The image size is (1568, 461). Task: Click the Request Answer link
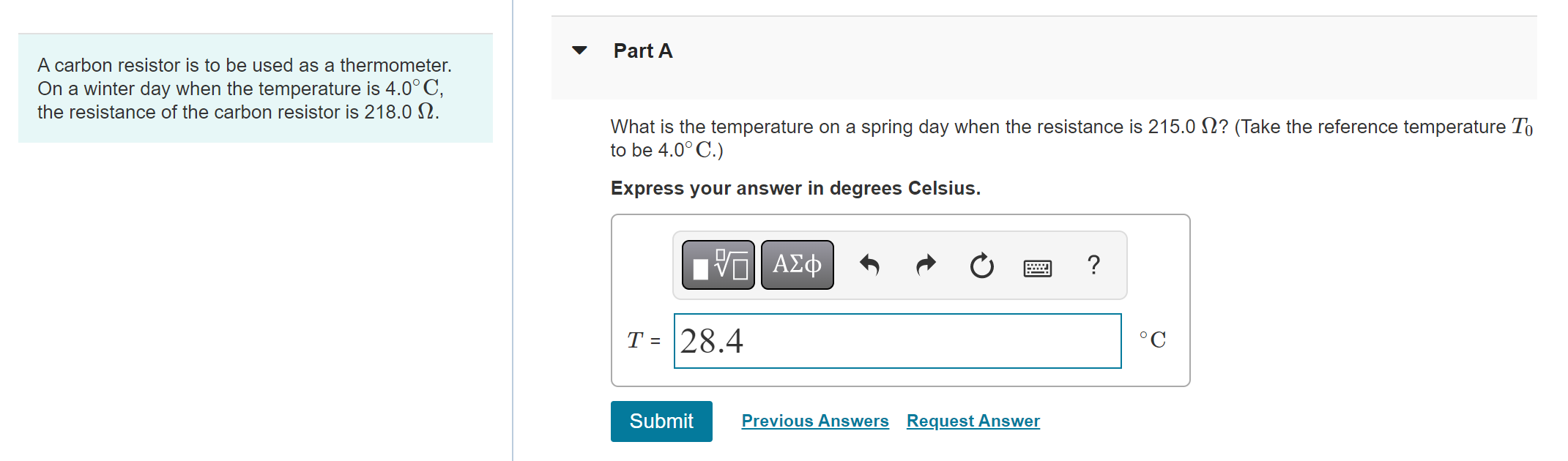tap(973, 421)
